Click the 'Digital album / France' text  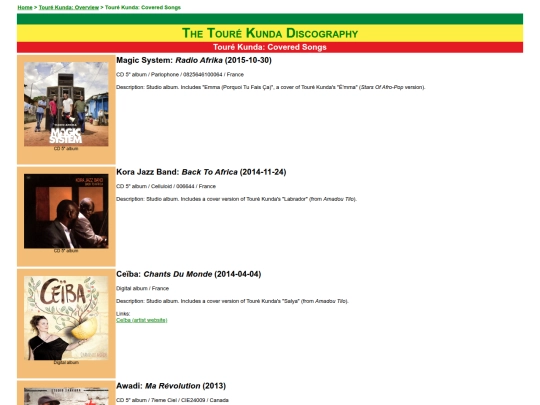coord(143,289)
